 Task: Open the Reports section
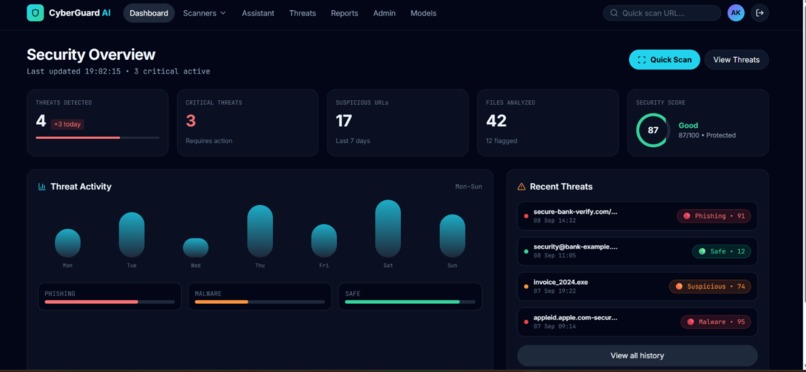coord(344,13)
